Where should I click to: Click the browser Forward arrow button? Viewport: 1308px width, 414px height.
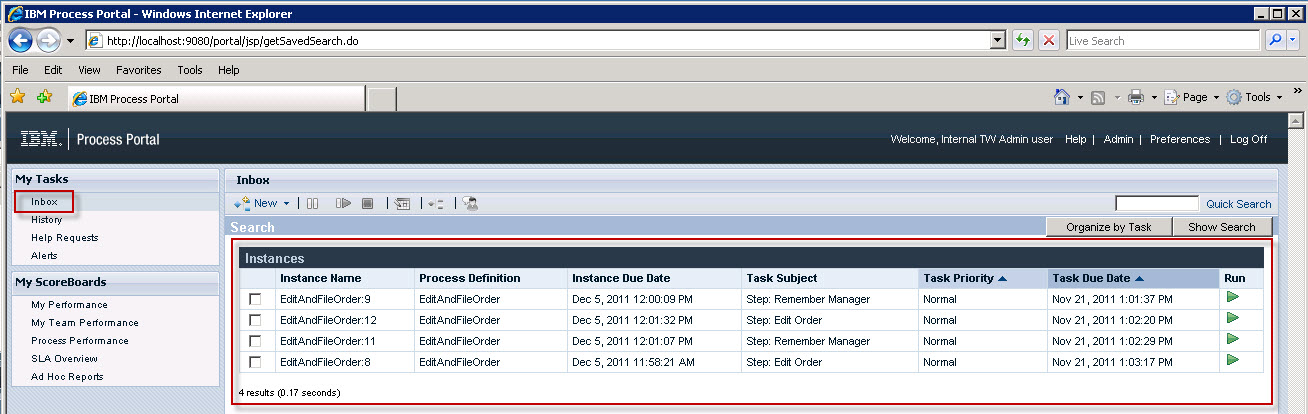click(x=48, y=40)
